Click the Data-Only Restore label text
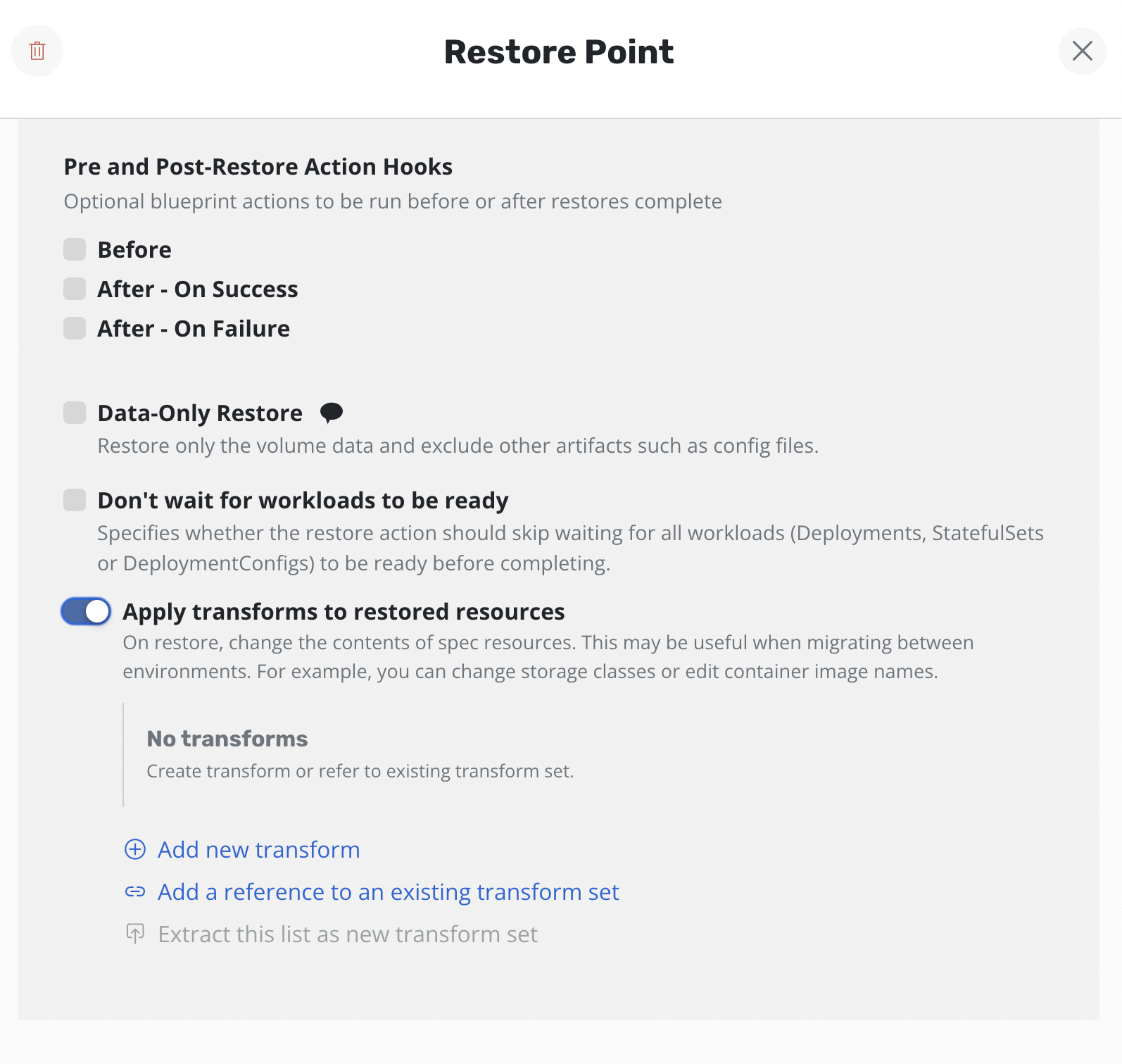Viewport: 1122px width, 1064px height. [200, 413]
